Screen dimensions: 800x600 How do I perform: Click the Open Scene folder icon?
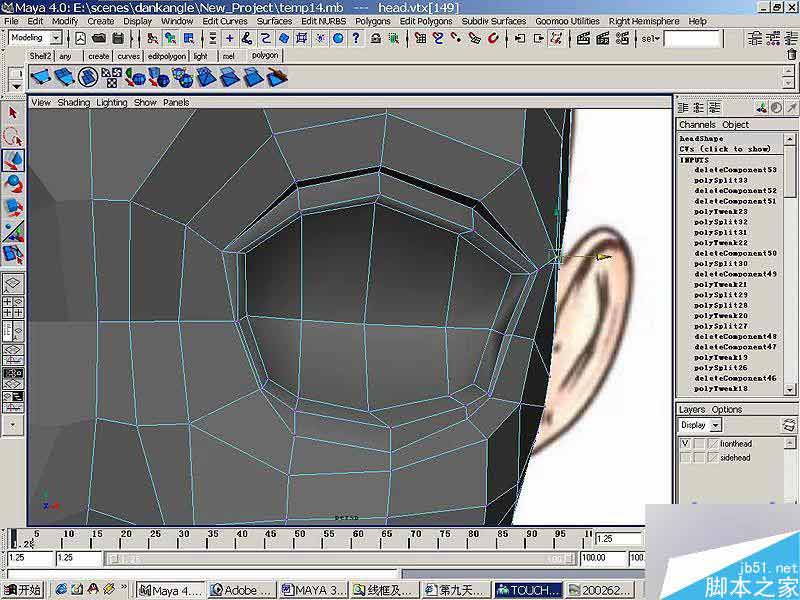pos(99,38)
